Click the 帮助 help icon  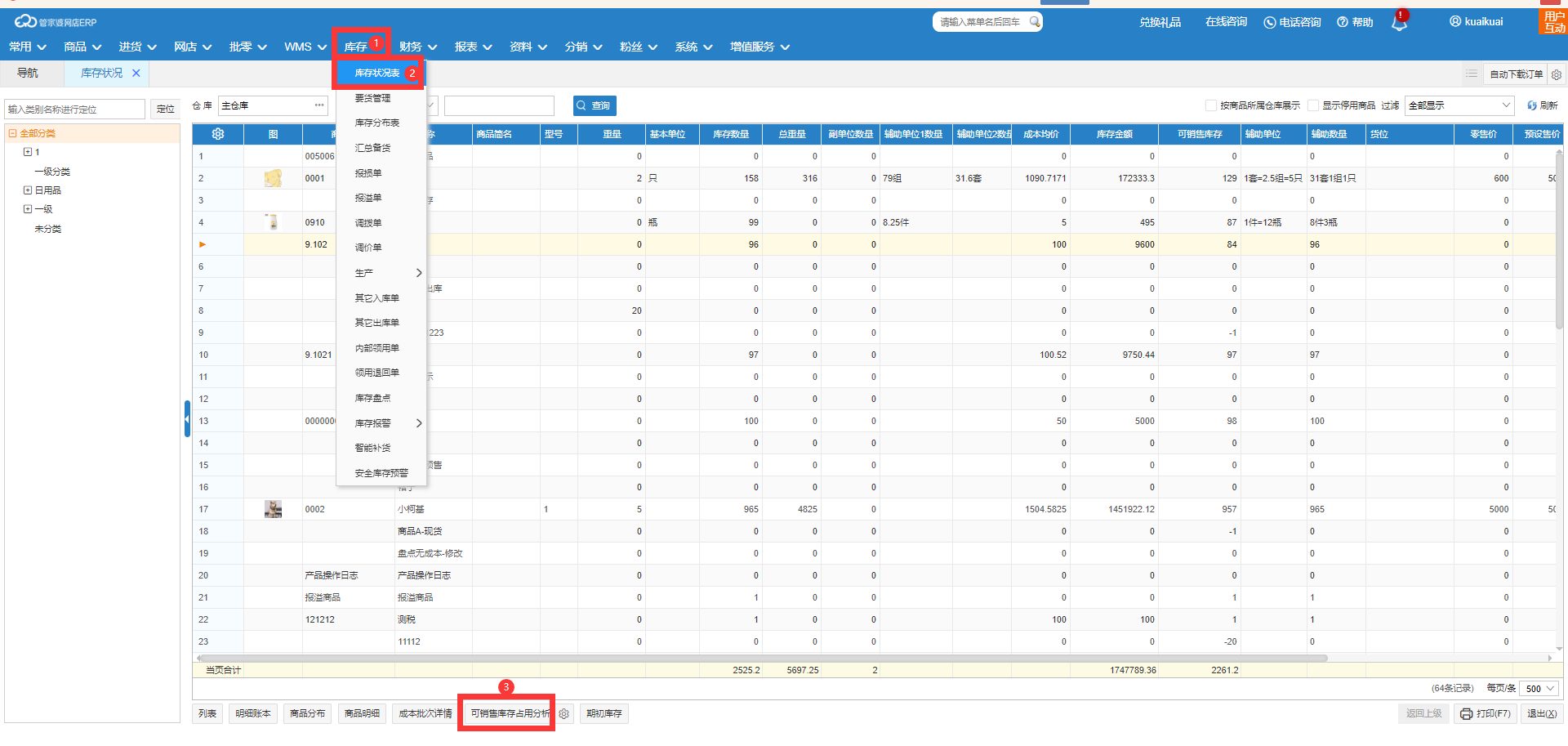click(x=1343, y=22)
